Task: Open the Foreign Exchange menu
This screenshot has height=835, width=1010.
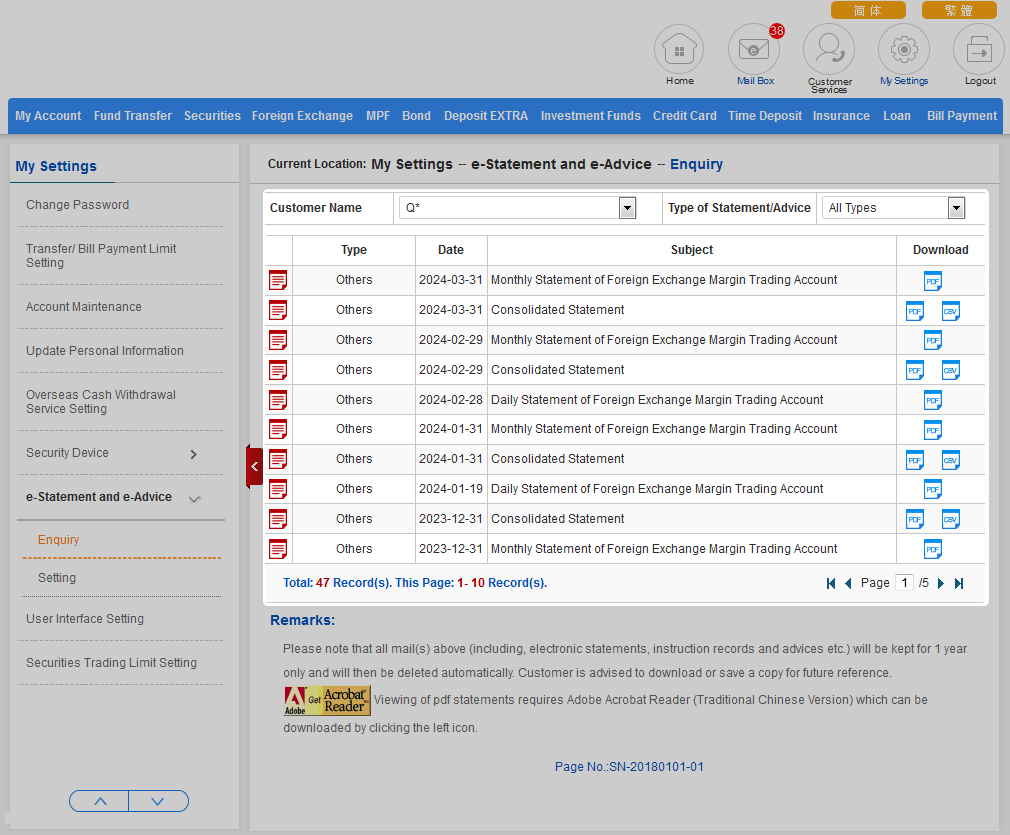Action: pyautogui.click(x=302, y=116)
